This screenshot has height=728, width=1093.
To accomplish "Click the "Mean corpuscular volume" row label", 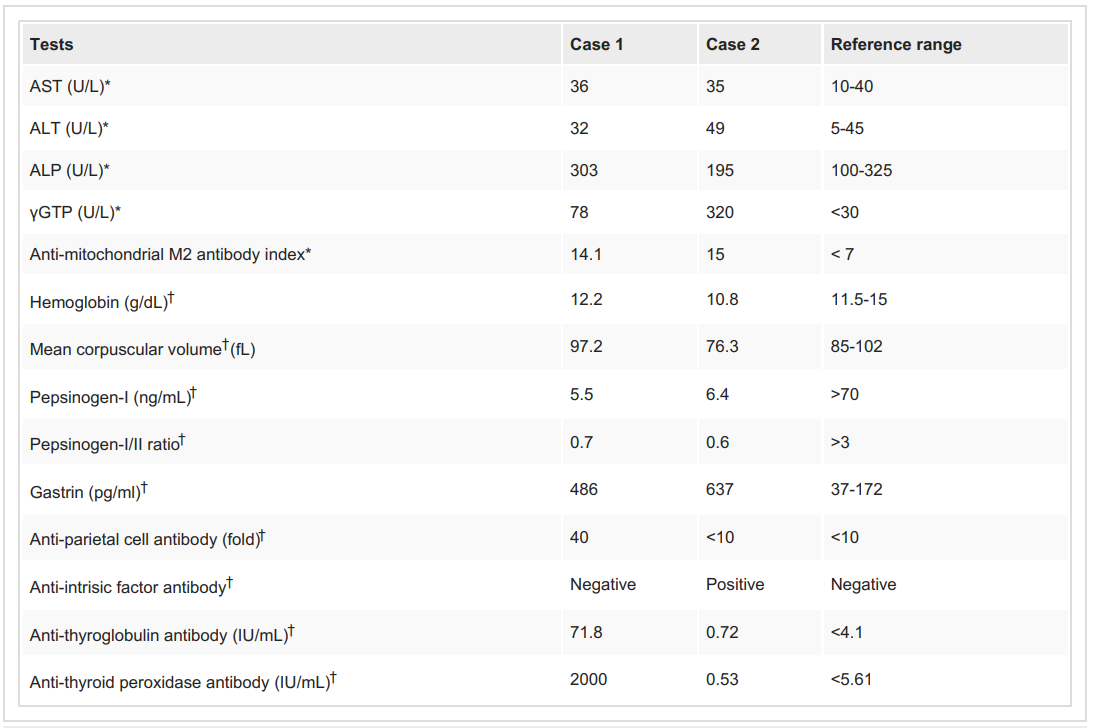I will click(142, 348).
